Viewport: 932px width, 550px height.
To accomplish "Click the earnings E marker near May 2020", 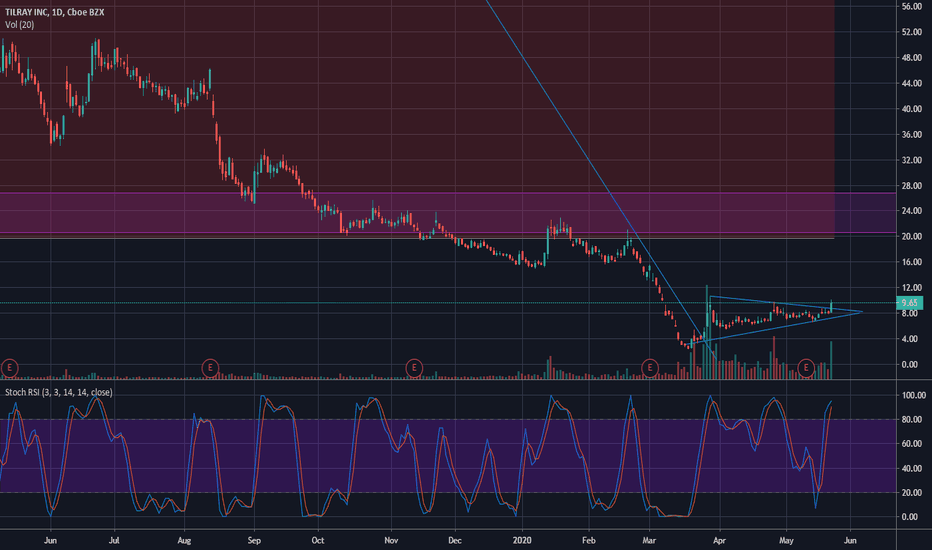I will pyautogui.click(x=806, y=368).
